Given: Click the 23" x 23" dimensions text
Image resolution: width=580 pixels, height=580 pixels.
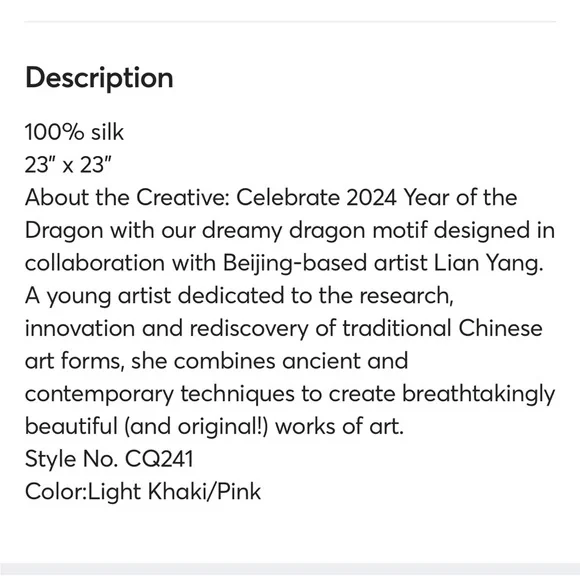Looking at the screenshot, I should click(x=68, y=165).
